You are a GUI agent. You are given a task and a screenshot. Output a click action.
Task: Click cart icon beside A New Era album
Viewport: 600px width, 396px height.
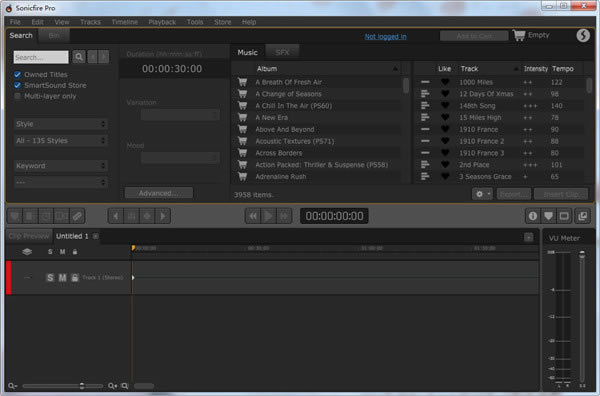243,117
